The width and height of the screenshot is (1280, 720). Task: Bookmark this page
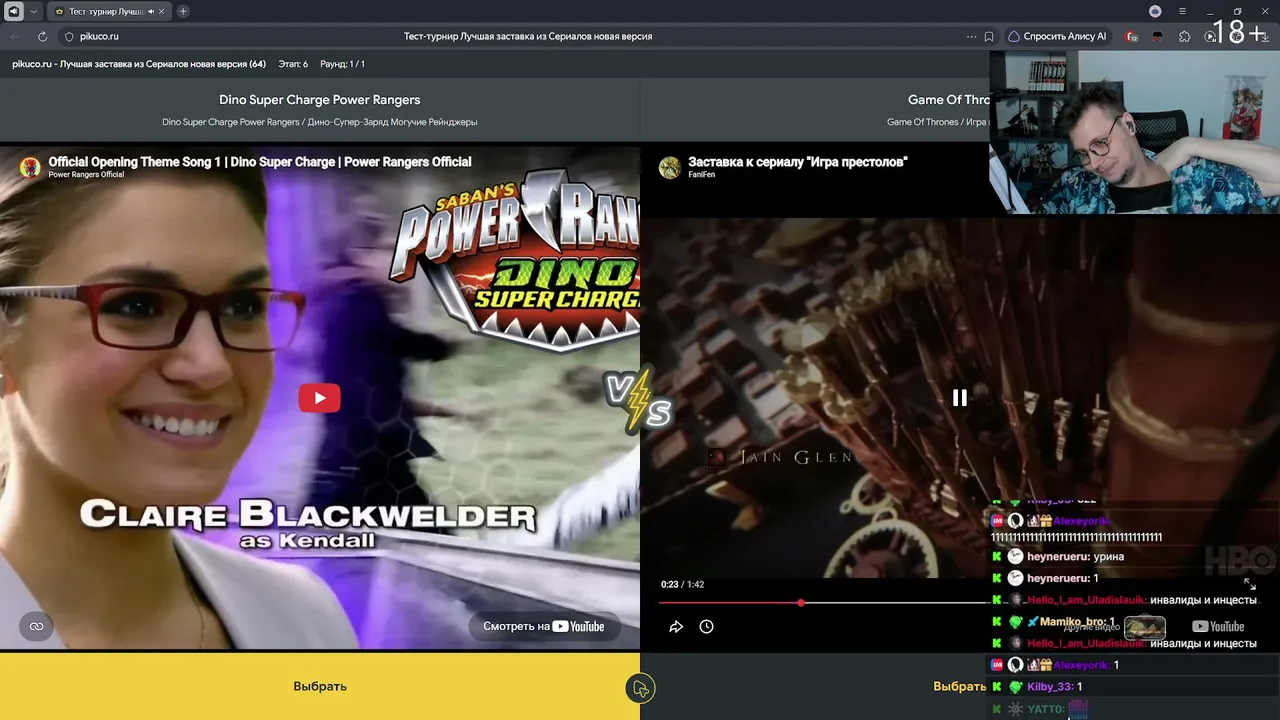[988, 36]
